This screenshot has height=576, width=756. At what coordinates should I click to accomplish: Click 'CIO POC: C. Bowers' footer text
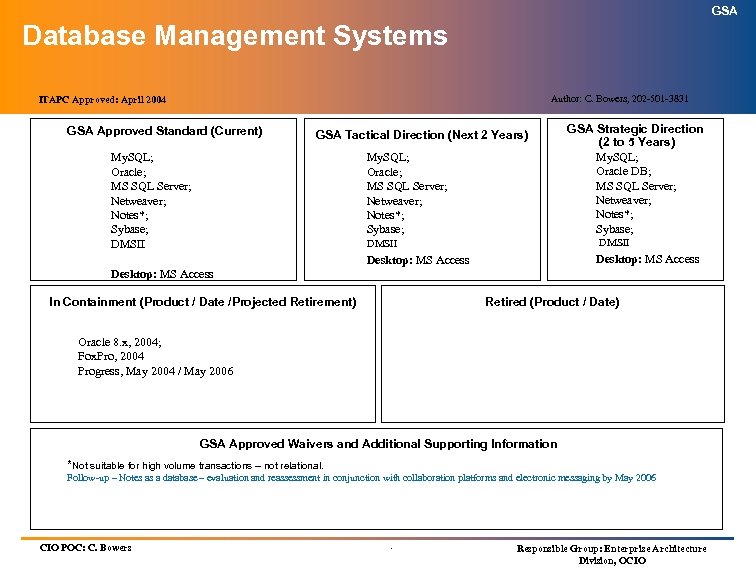(x=85, y=548)
